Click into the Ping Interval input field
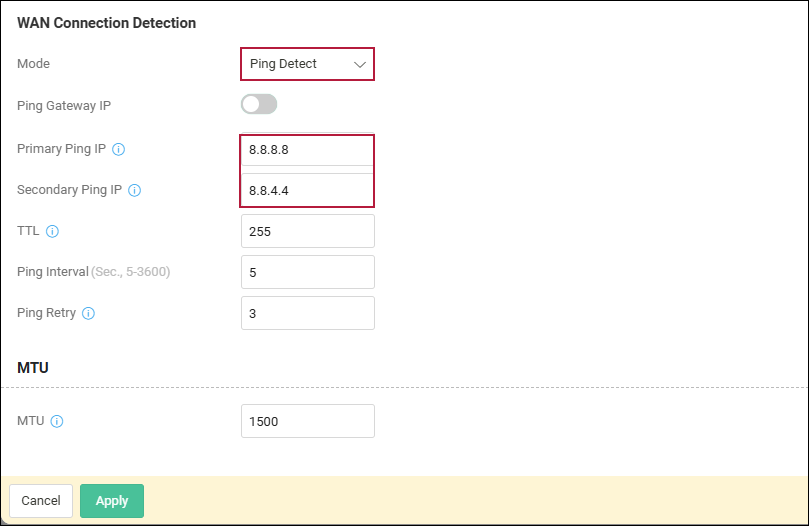809x526 pixels. coord(308,272)
